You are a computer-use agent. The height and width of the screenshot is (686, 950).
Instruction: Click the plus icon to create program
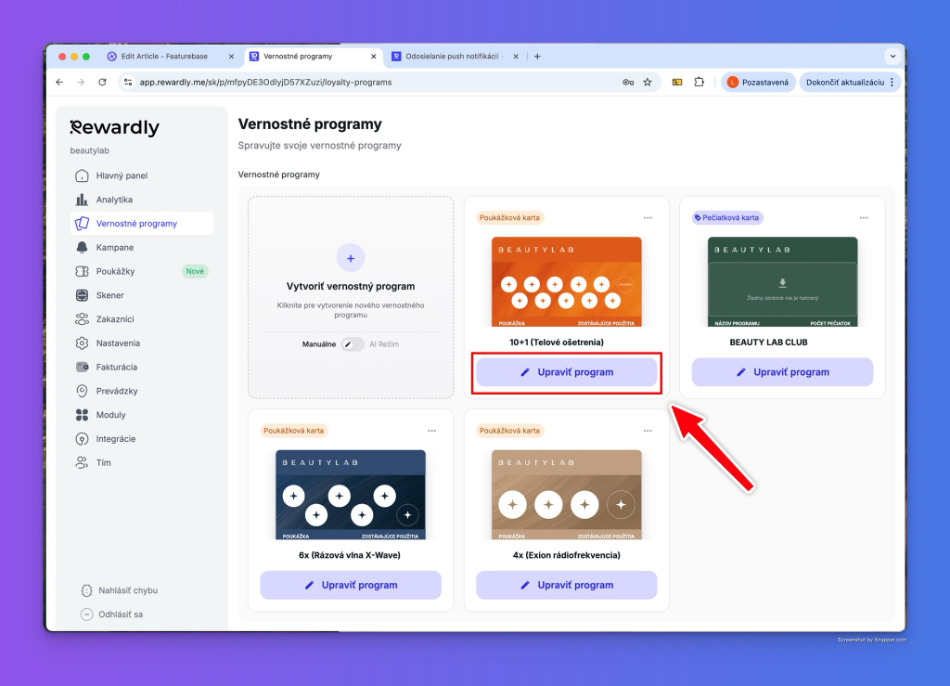coord(350,258)
